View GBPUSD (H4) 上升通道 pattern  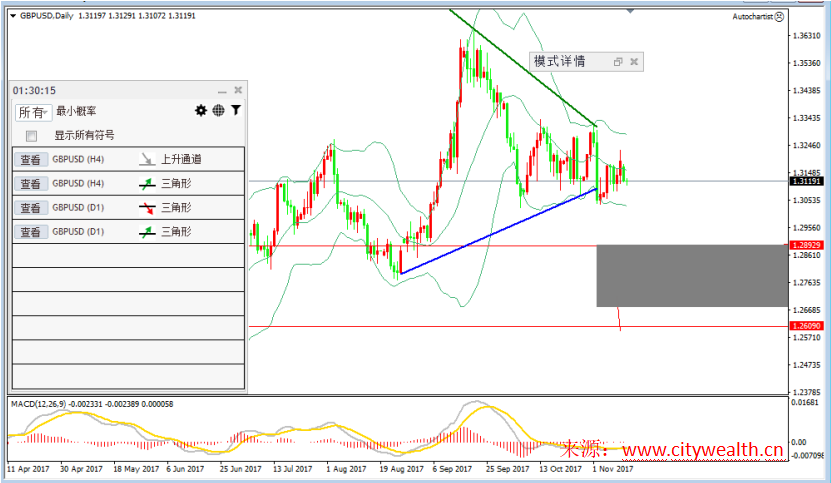pyautogui.click(x=30, y=160)
